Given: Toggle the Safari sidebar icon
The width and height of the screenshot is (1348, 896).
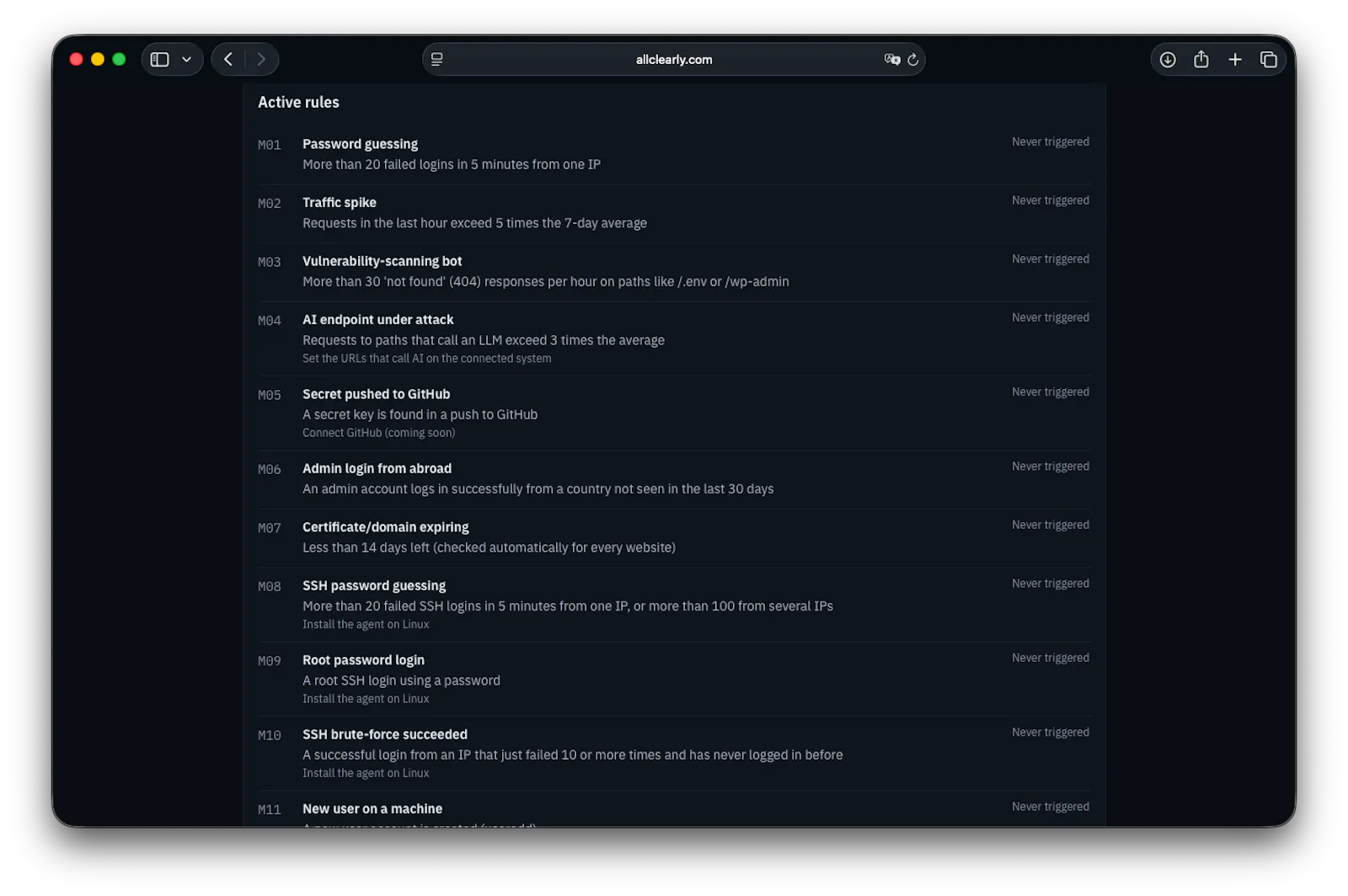Looking at the screenshot, I should 159,60.
